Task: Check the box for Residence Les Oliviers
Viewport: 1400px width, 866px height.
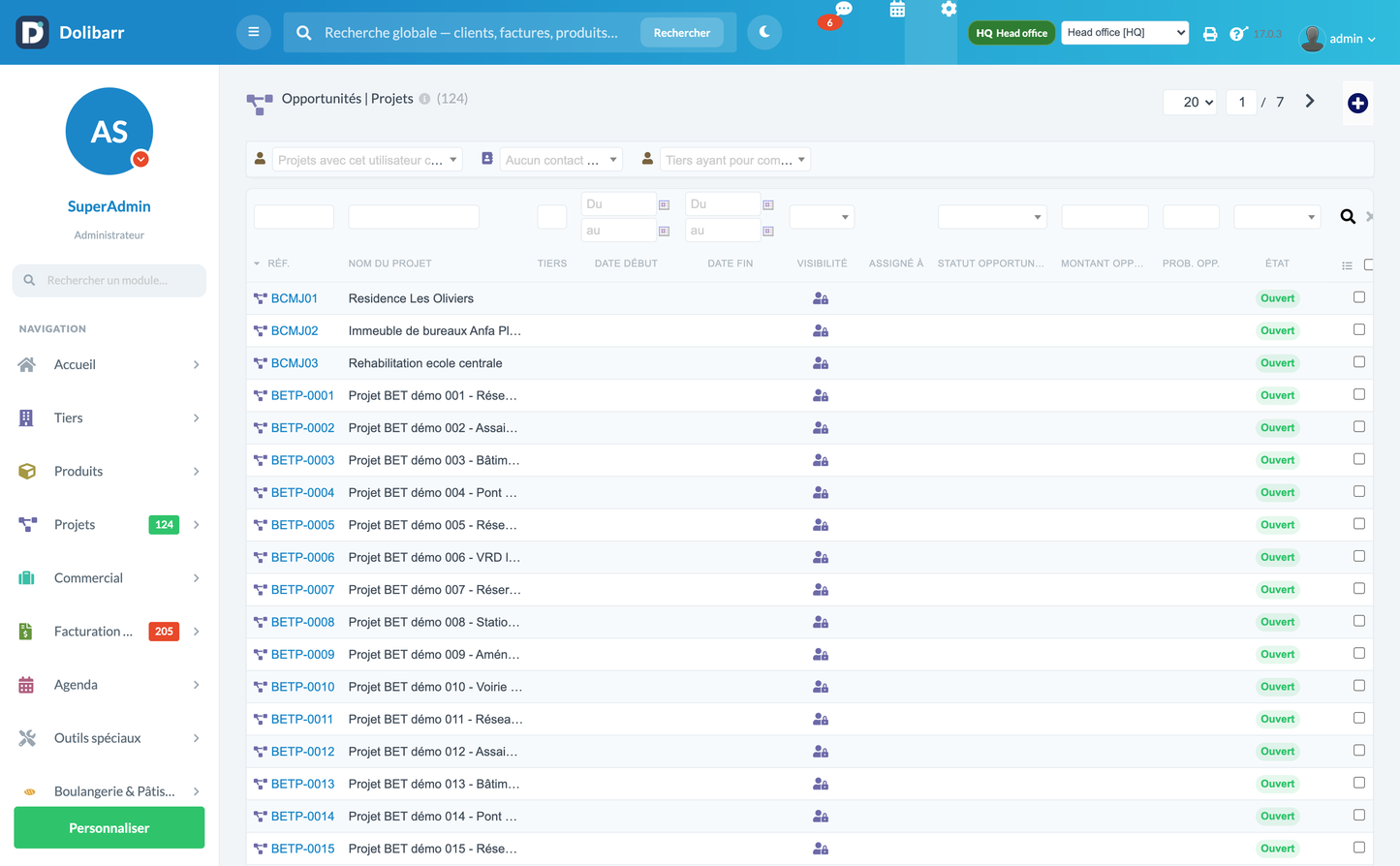Action: pyautogui.click(x=1359, y=297)
